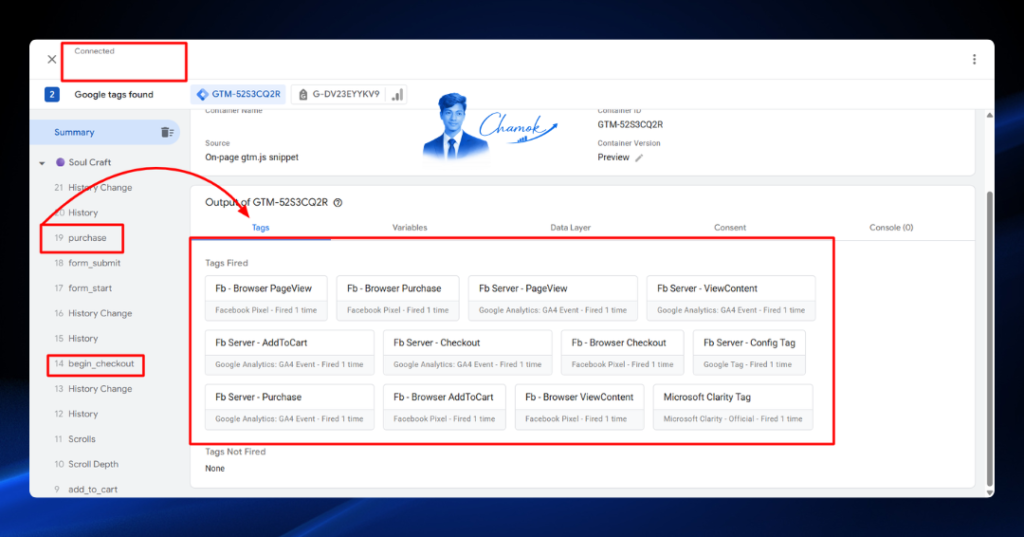Click the 'Tags Not Fired' heading
This screenshot has height=537, width=1024.
point(235,451)
